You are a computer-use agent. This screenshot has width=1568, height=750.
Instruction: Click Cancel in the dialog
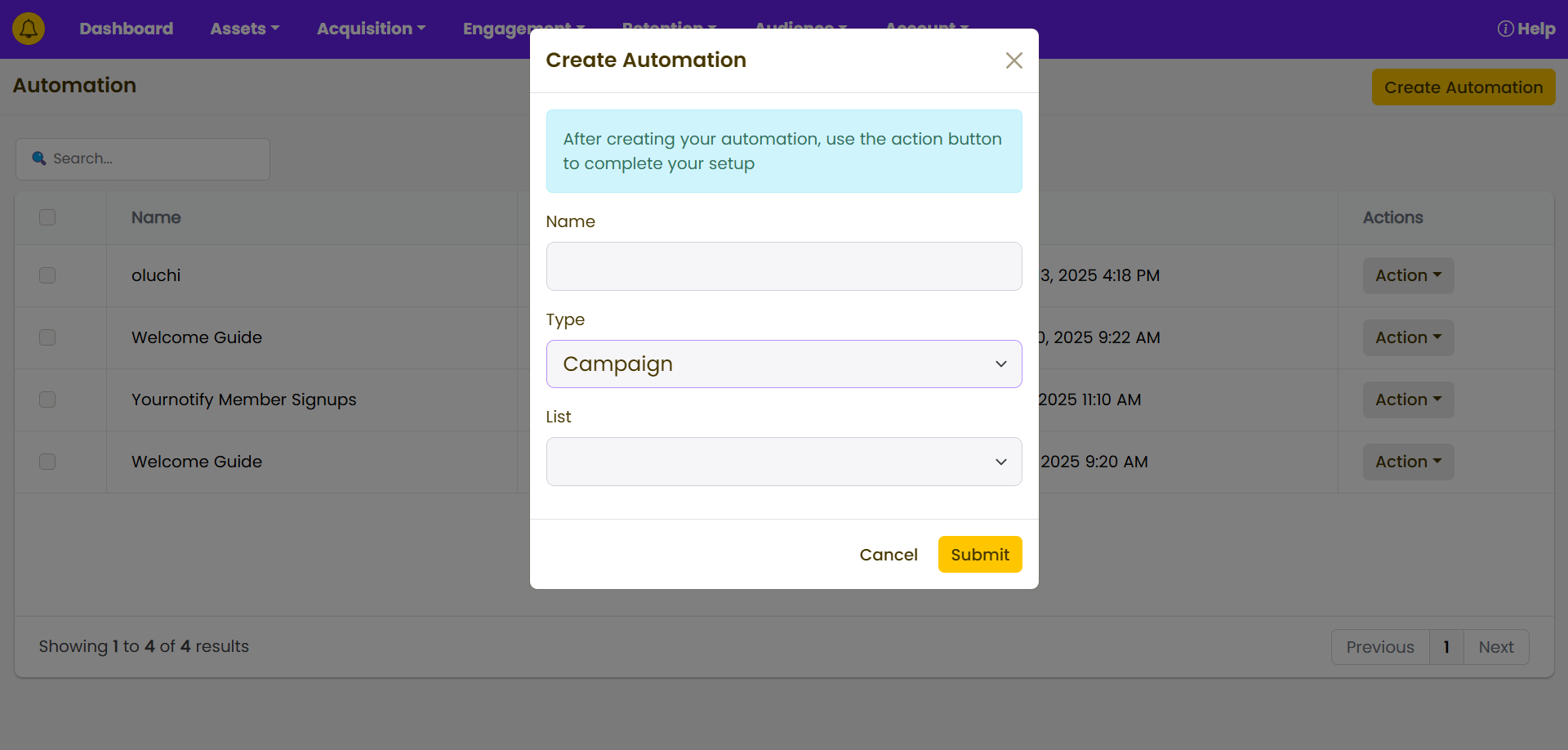(x=888, y=555)
